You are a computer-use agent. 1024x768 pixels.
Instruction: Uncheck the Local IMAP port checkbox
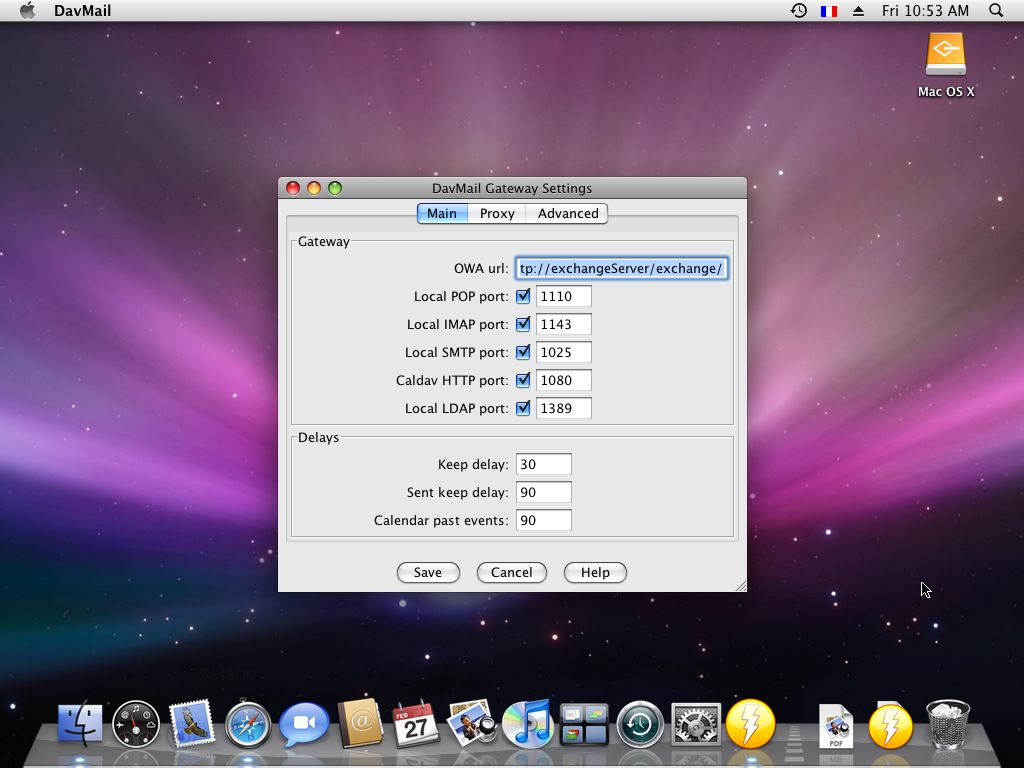pos(523,324)
